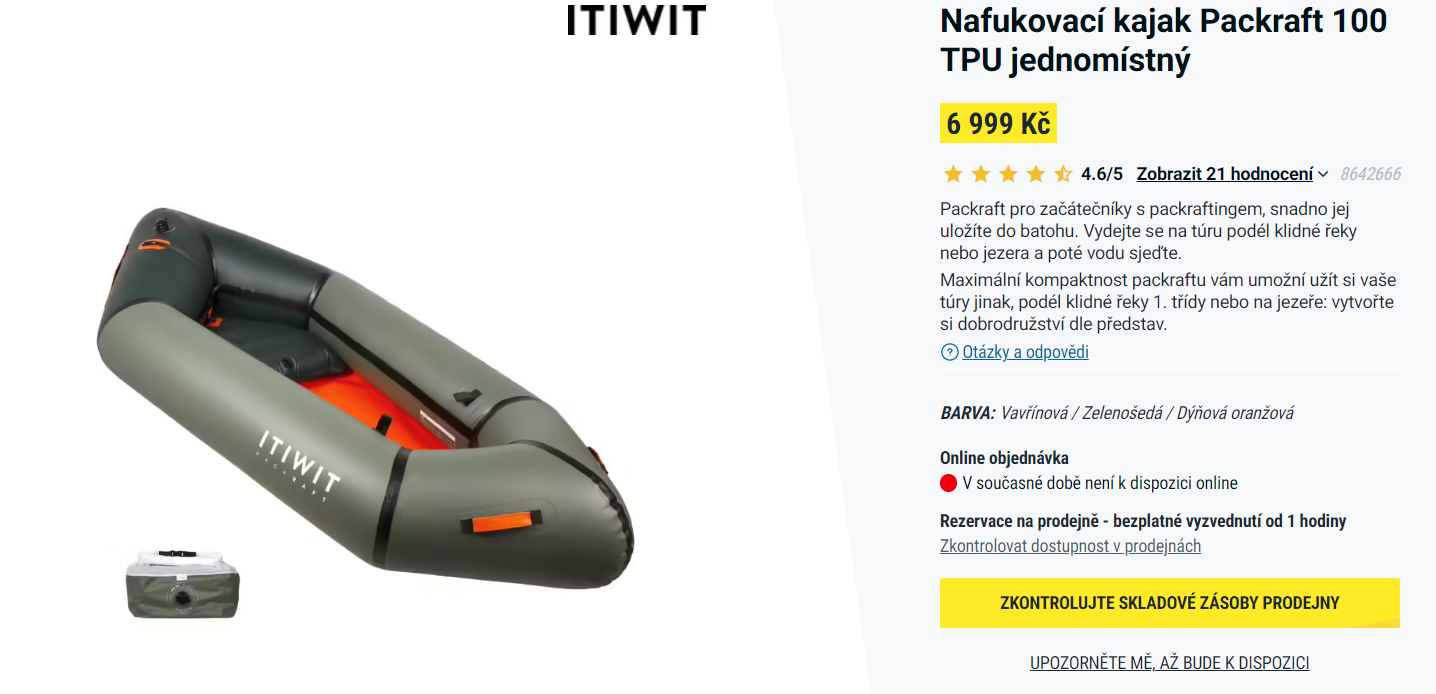Open the Otázky a odpovědi link
Image resolution: width=1436 pixels, height=694 pixels.
pos(1025,352)
